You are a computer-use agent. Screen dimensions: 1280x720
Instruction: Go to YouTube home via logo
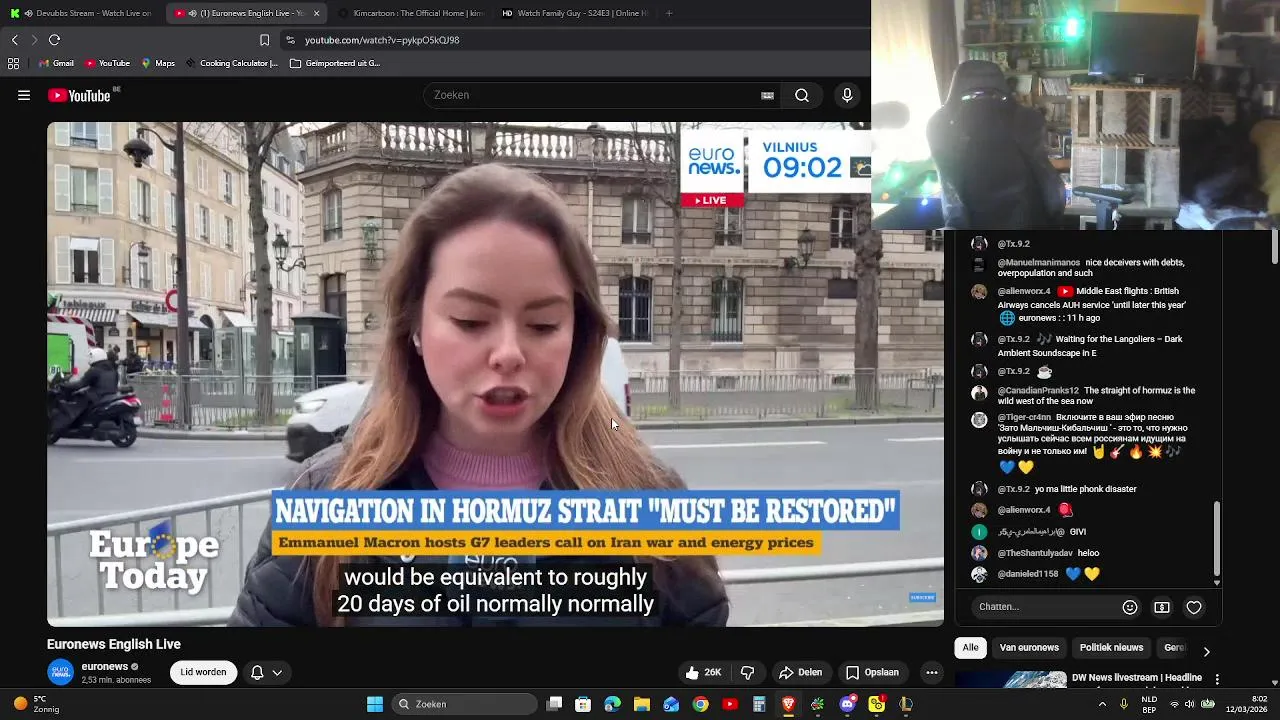(82, 95)
